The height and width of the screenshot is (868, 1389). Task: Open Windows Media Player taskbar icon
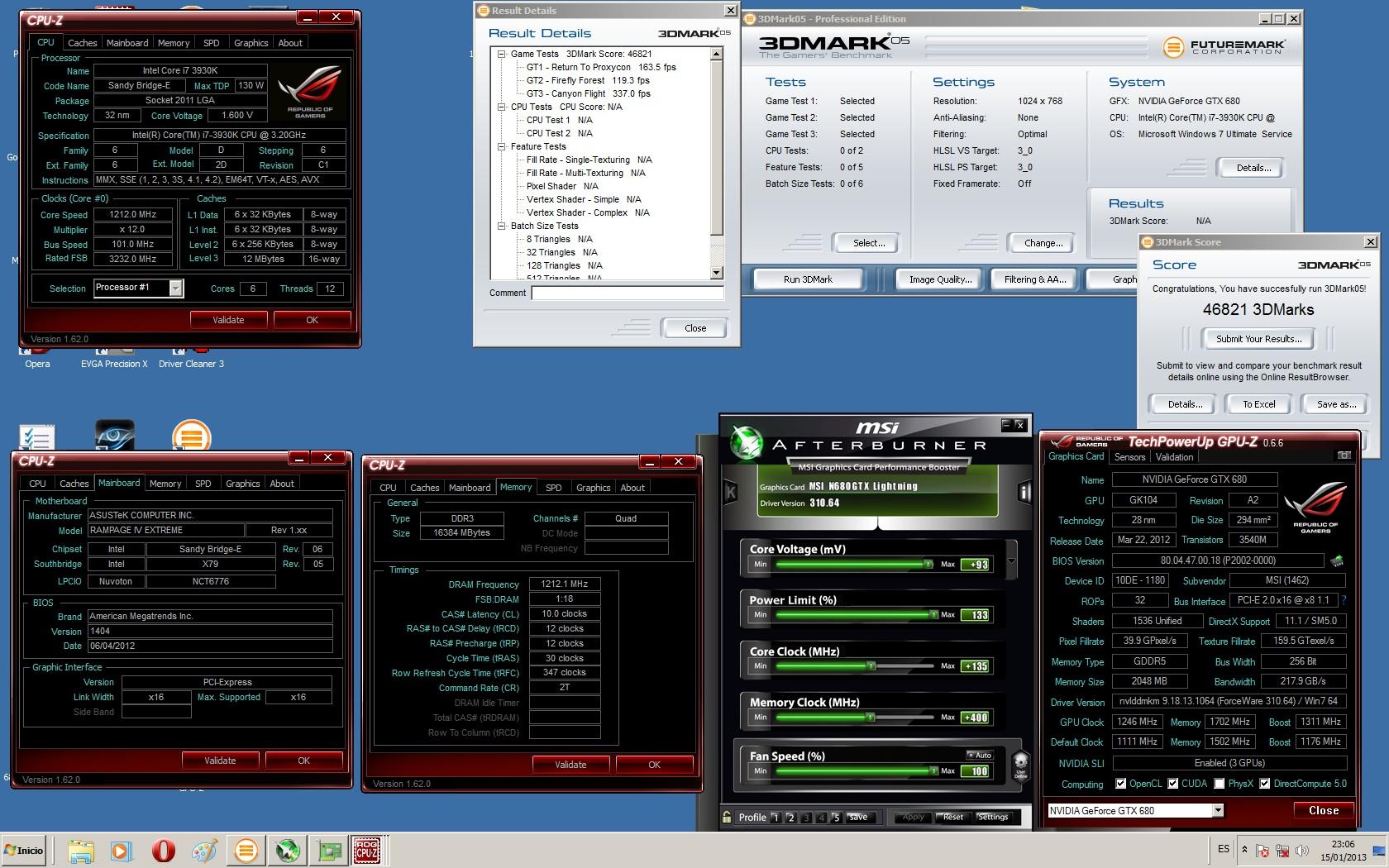121,851
